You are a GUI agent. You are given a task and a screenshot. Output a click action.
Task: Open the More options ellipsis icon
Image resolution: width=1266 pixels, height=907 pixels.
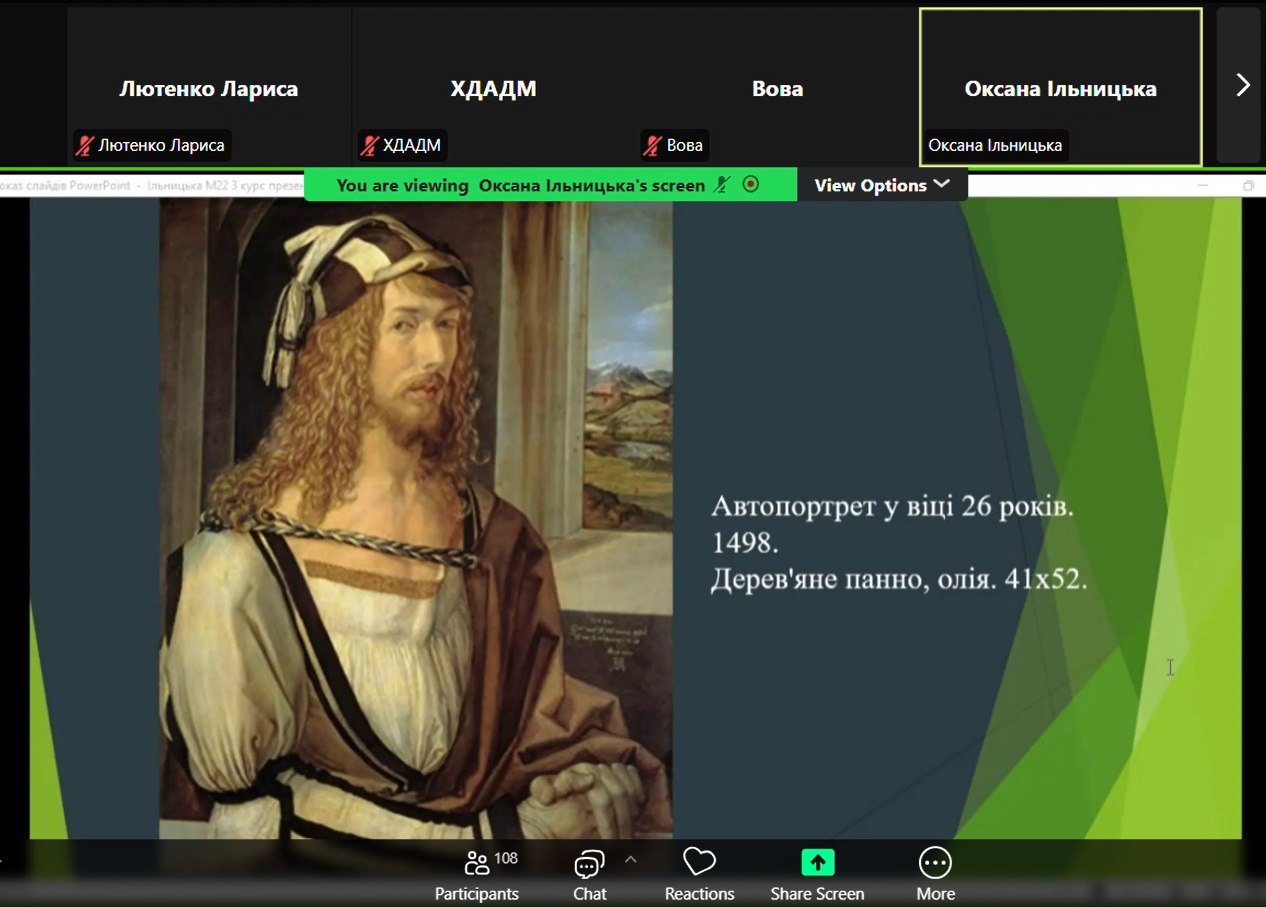[x=935, y=862]
